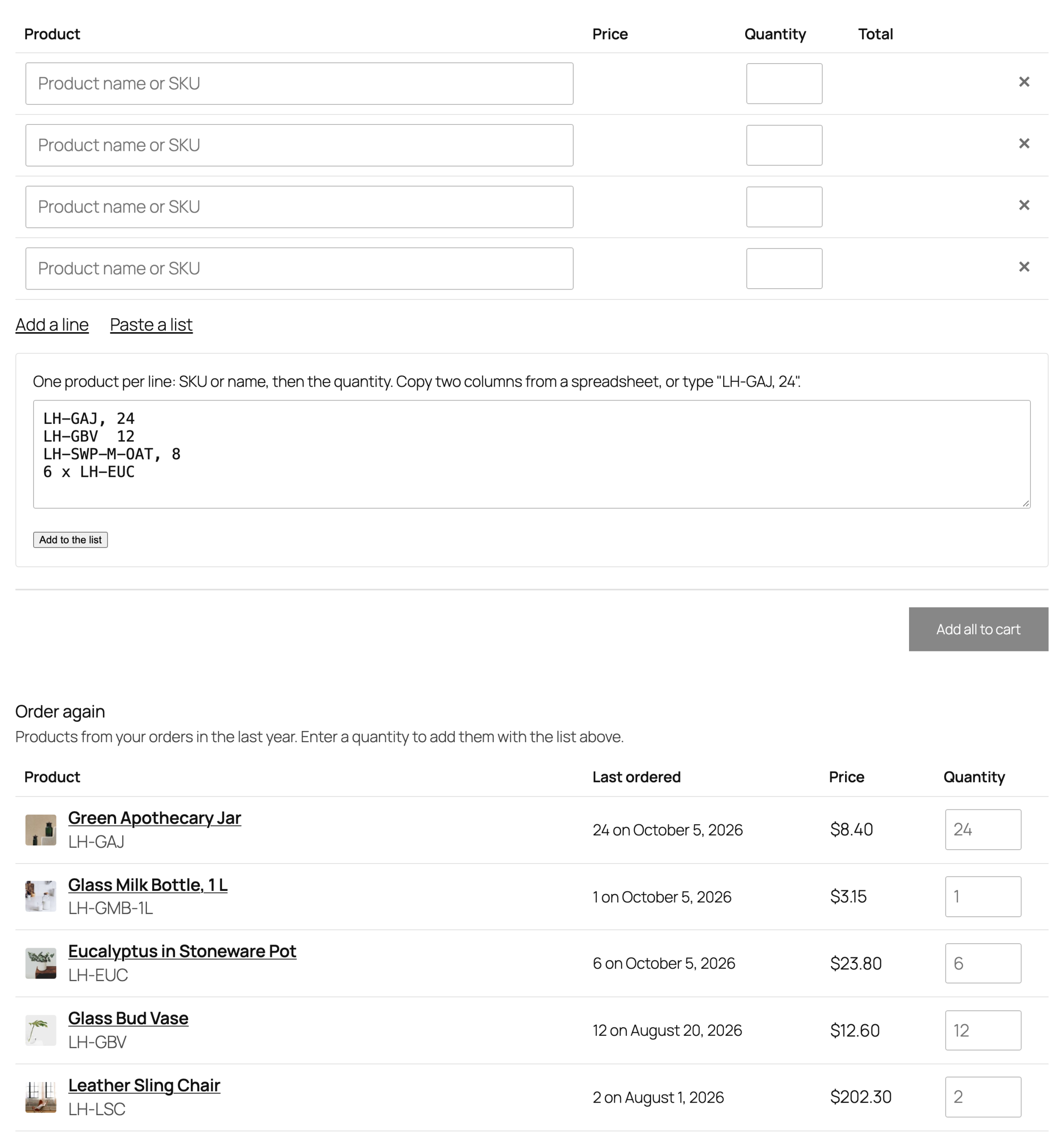Click the Add a line link

52,325
